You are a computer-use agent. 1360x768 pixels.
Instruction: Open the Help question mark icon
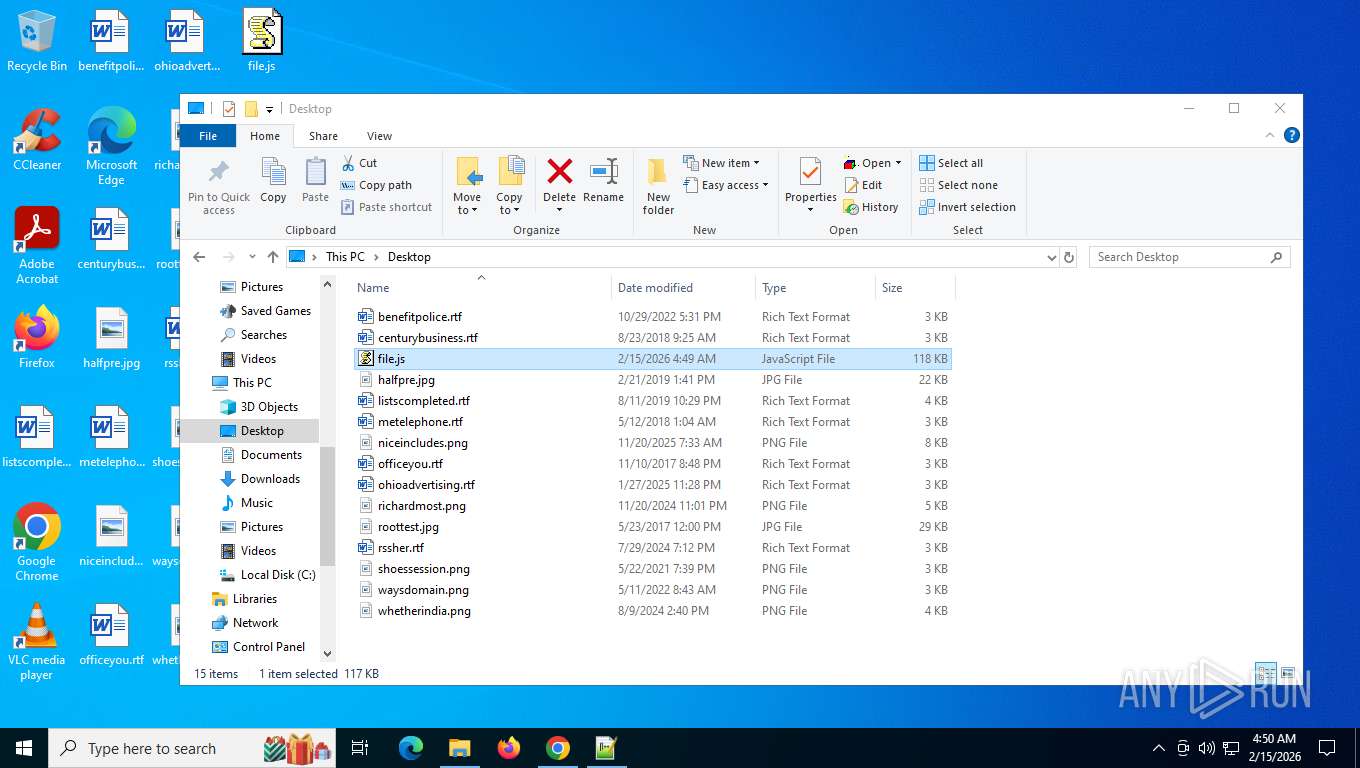coord(1292,135)
